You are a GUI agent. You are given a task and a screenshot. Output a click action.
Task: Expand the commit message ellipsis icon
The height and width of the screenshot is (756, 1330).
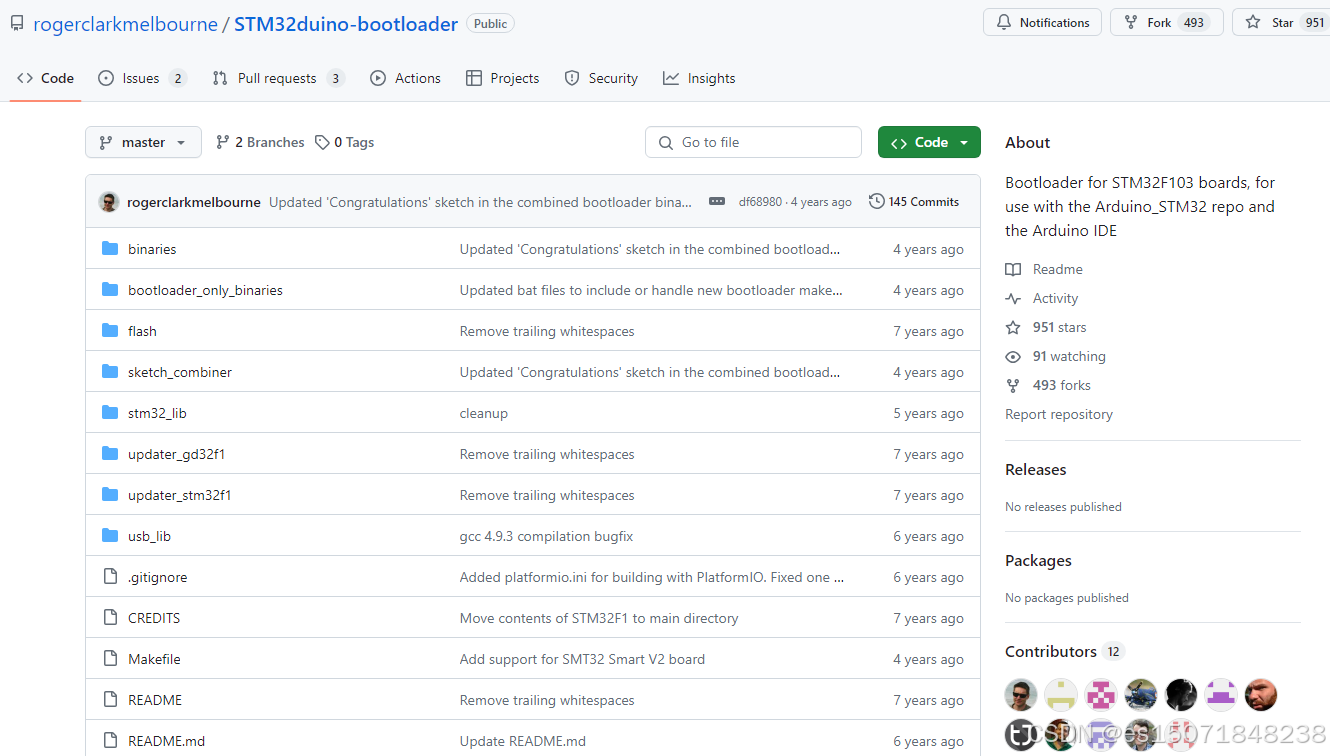[717, 201]
